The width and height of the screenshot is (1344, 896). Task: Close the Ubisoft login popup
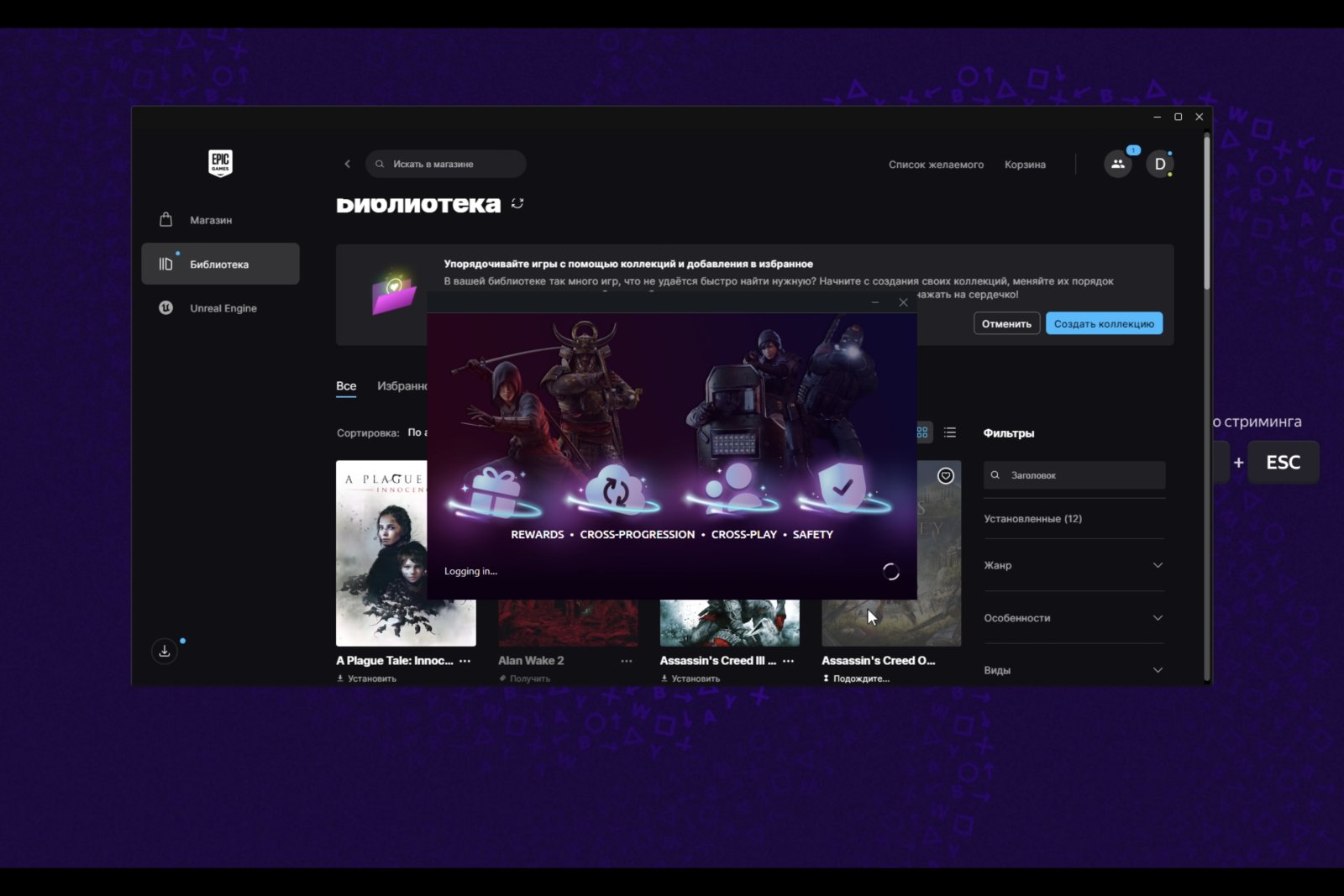(x=903, y=302)
